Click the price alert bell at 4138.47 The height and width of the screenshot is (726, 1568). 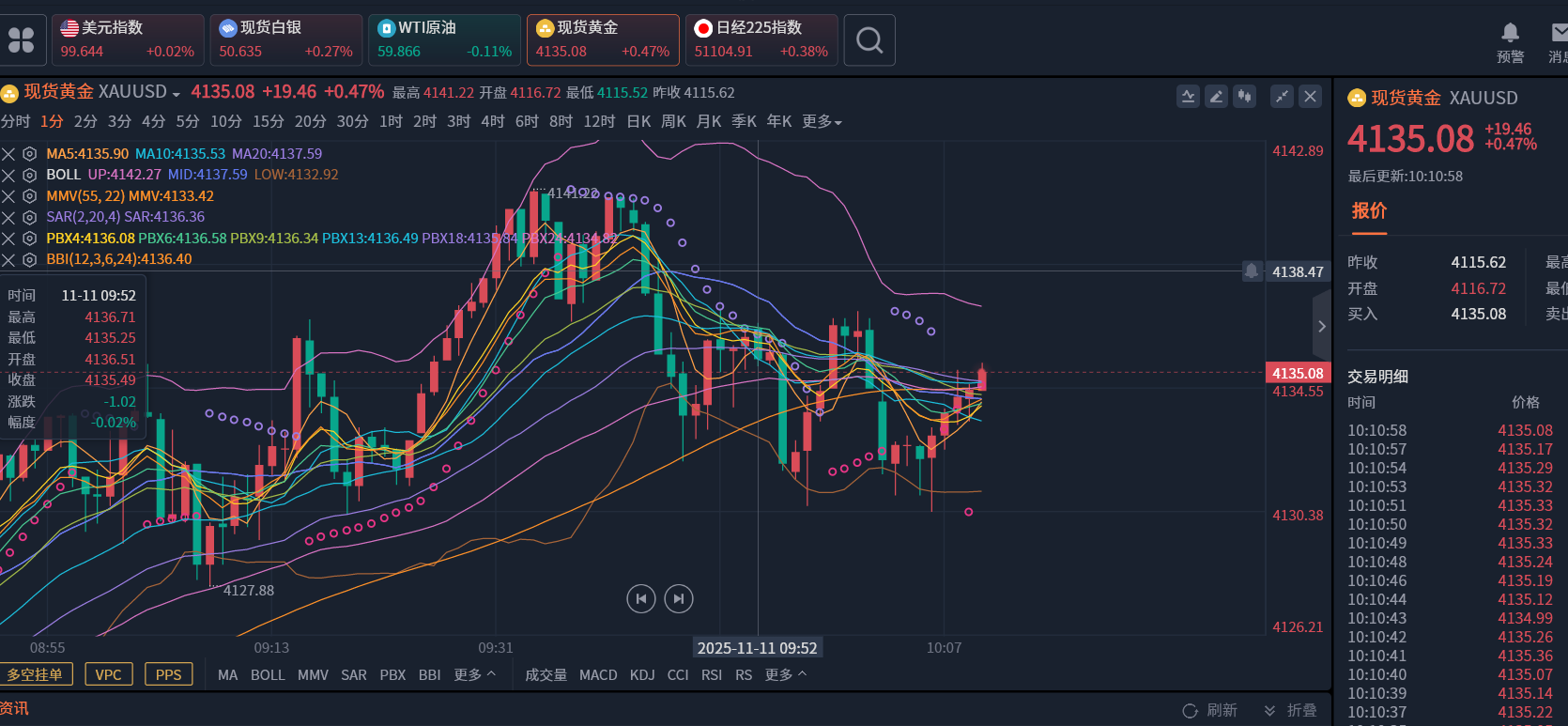tap(1252, 271)
